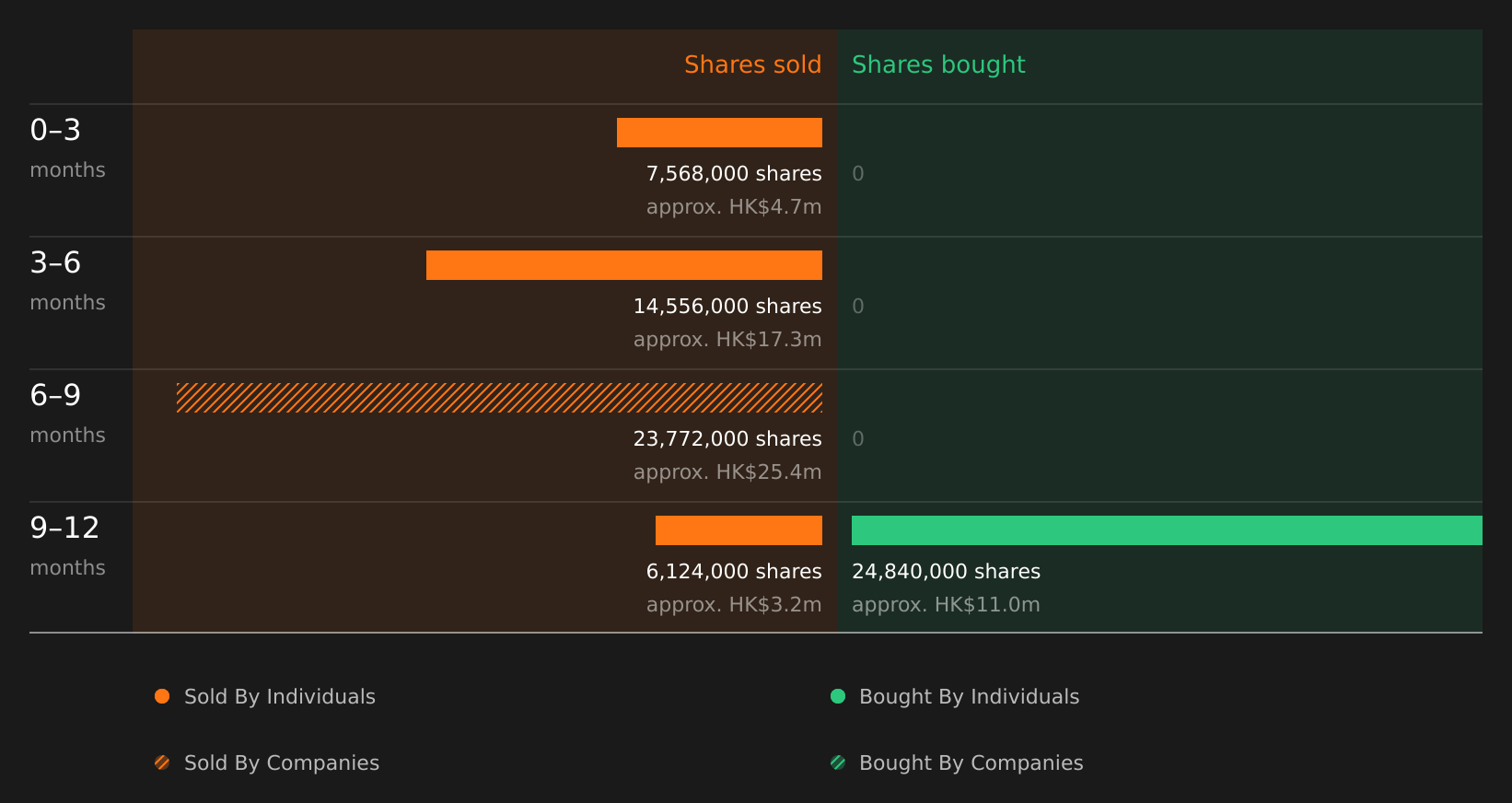Click the 6–9 row label
This screenshot has height=803, width=1512.
pos(55,395)
